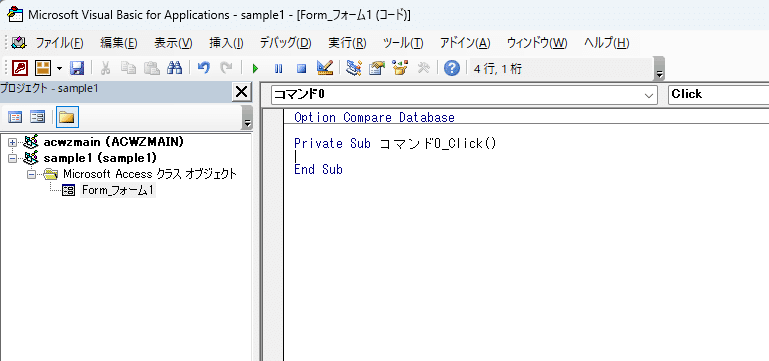The image size is (769, 361).
Task: Click the View Code icon in the project pane
Action: 16,117
